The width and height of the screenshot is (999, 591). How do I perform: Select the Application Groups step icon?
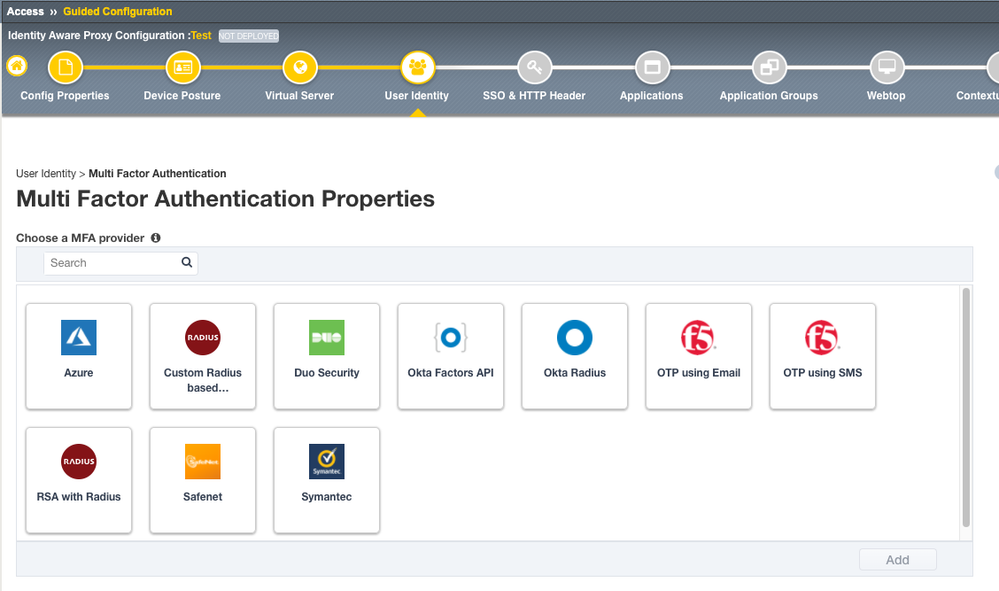pos(769,68)
